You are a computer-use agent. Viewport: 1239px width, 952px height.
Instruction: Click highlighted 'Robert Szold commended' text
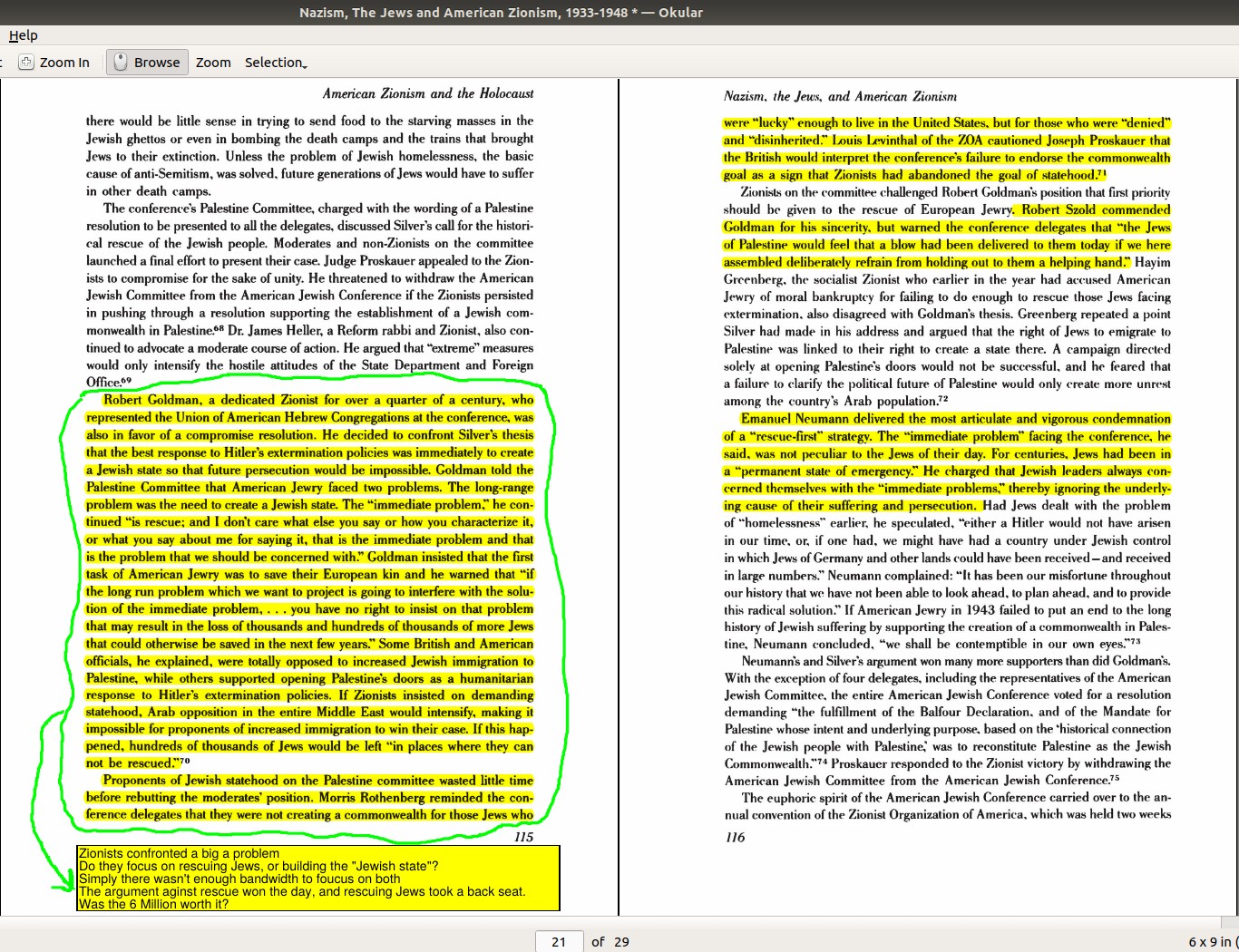1096,209
